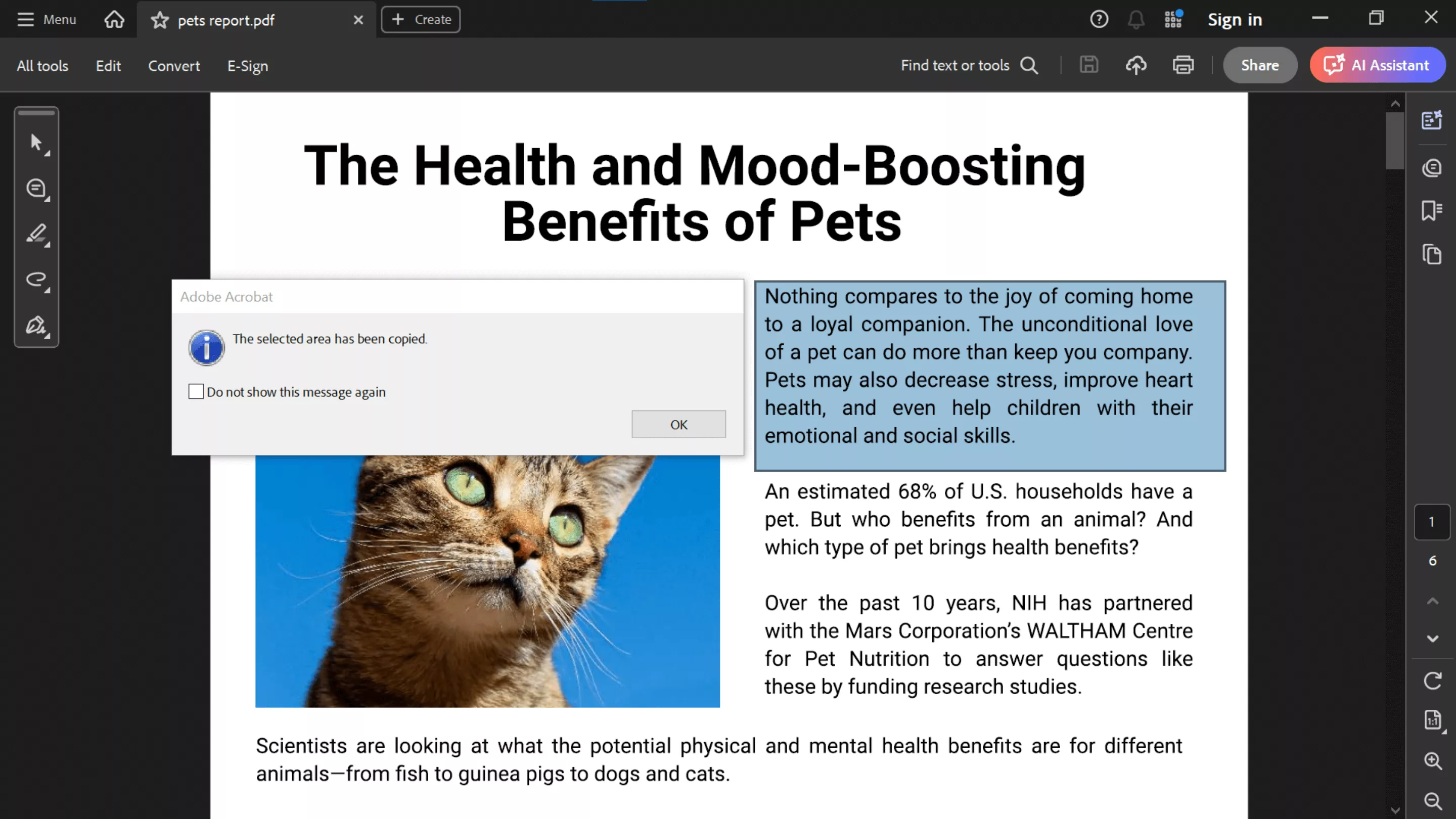Click the zoom in icon
This screenshot has width=1456, height=819.
pos(1432,760)
